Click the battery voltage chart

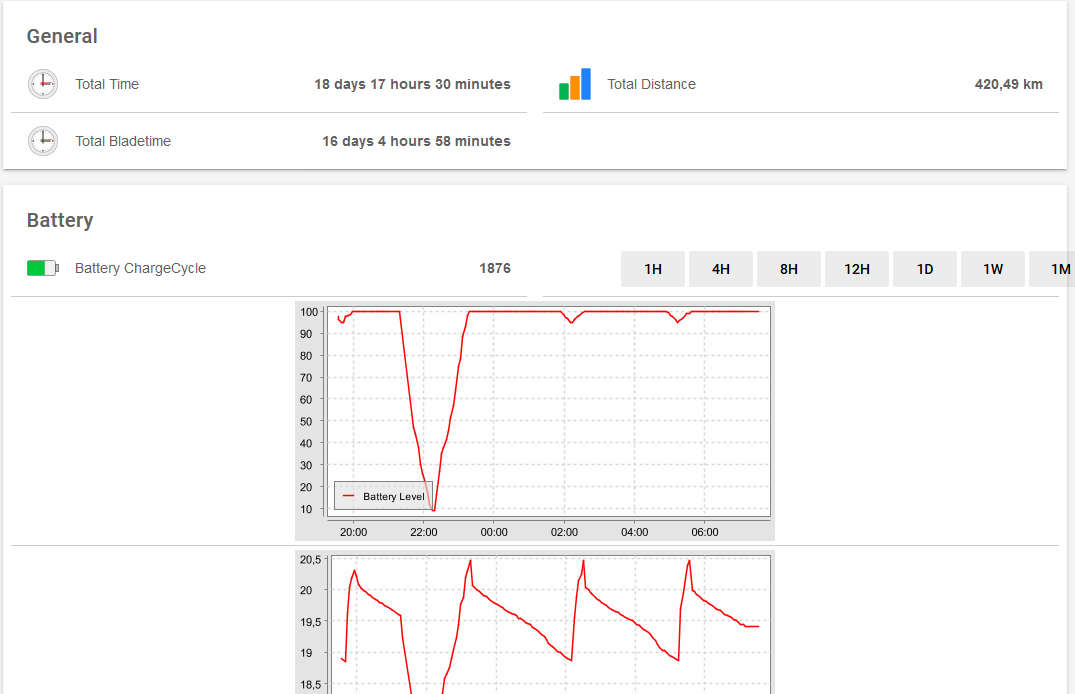click(535, 623)
